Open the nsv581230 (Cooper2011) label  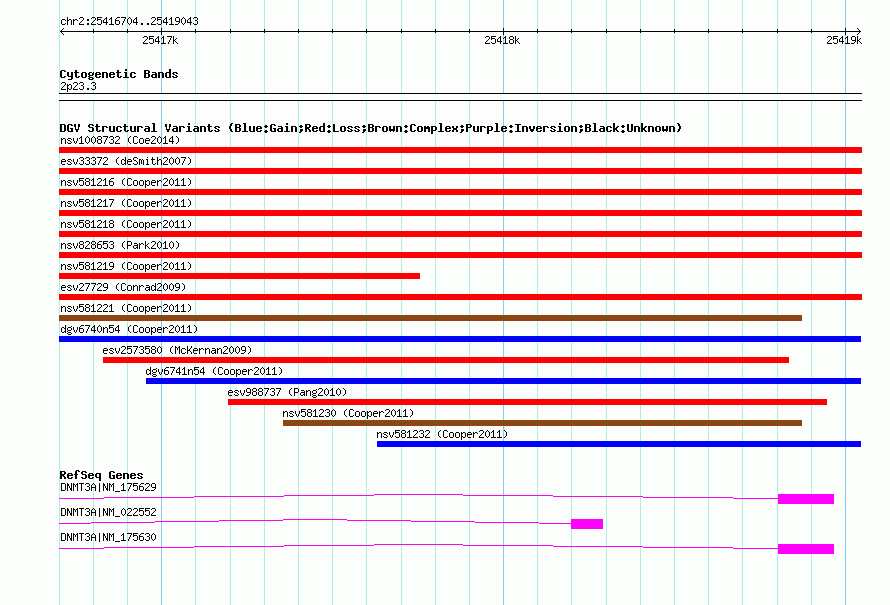348,413
